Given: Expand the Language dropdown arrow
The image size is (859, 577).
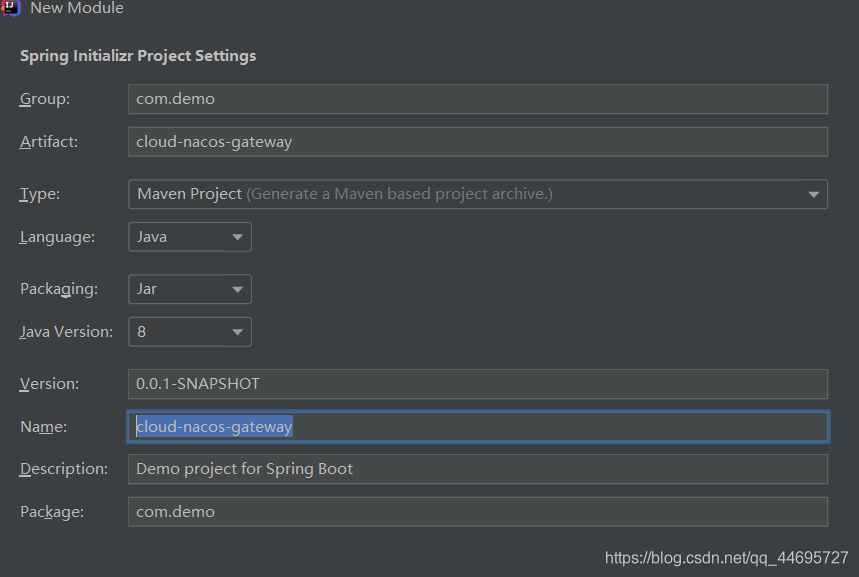Looking at the screenshot, I should [x=238, y=237].
